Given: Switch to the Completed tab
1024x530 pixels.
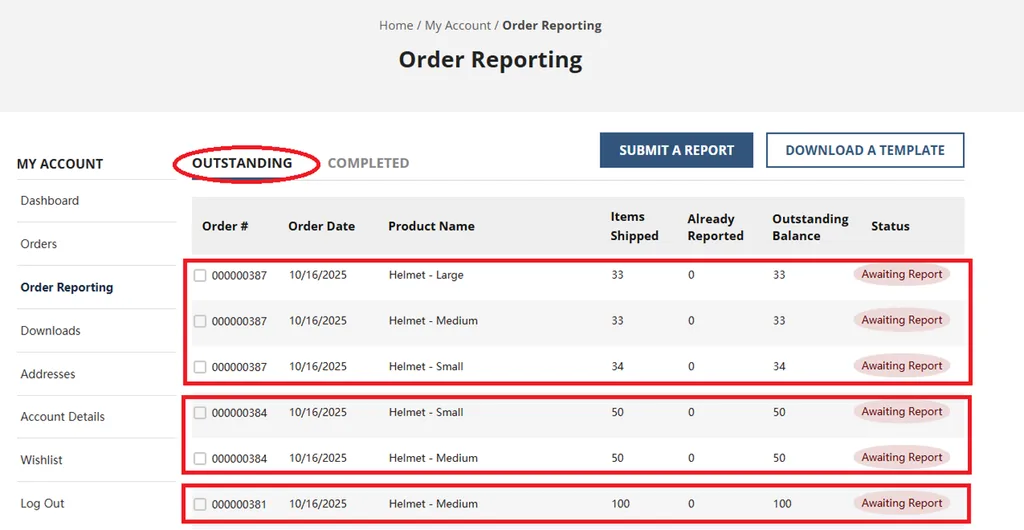Looking at the screenshot, I should [x=368, y=163].
